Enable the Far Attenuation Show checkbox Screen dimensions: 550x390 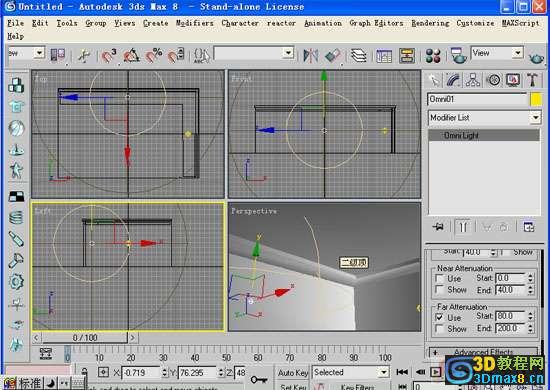[439, 329]
